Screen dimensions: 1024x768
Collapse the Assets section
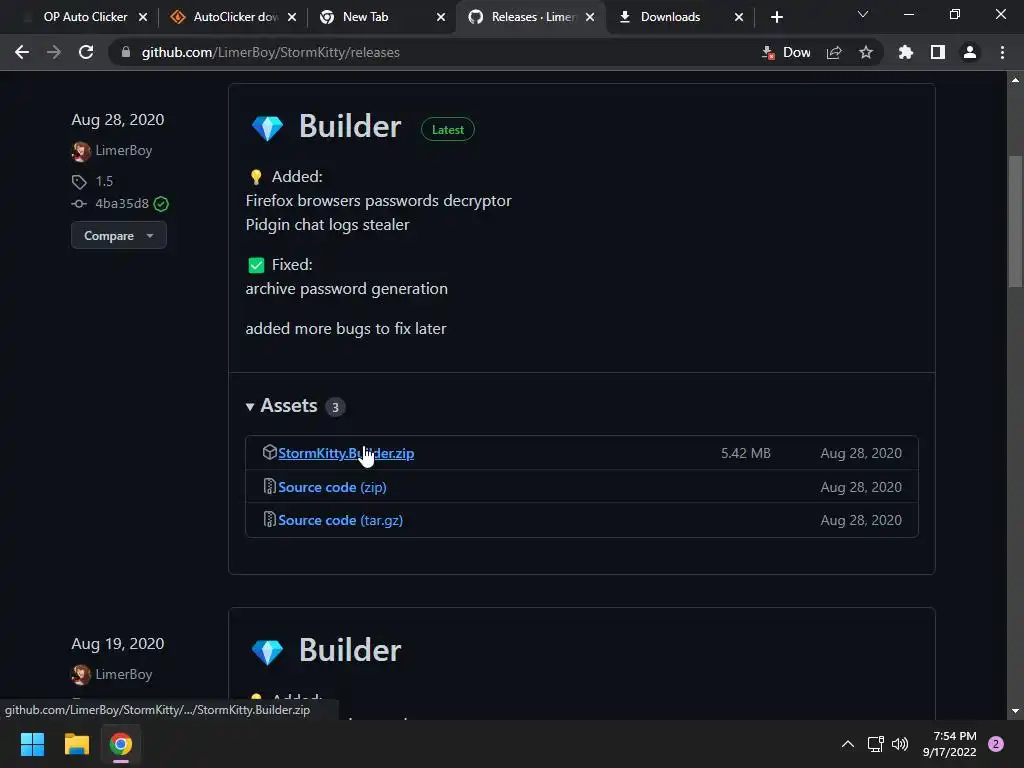(x=281, y=406)
